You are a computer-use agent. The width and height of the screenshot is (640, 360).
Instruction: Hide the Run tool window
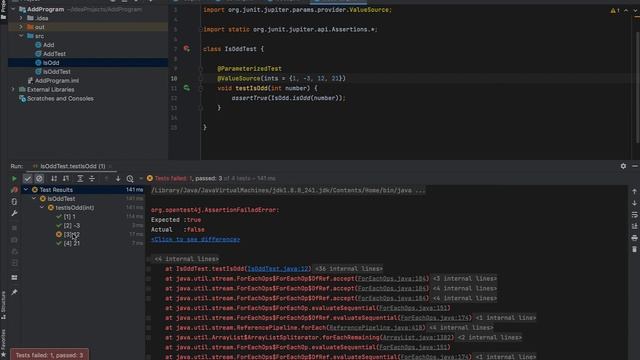point(635,166)
